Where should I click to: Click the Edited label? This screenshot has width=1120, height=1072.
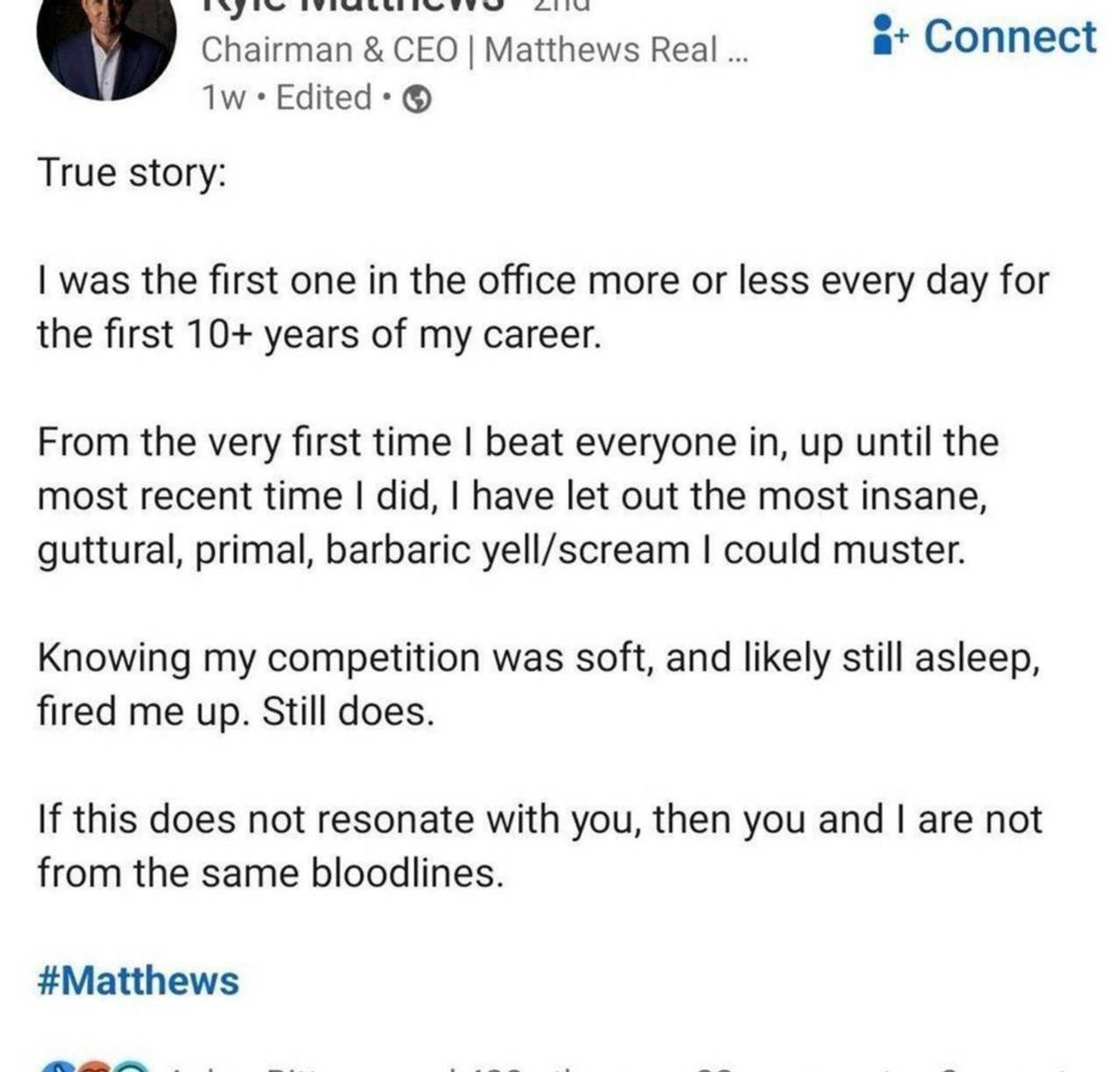324,98
